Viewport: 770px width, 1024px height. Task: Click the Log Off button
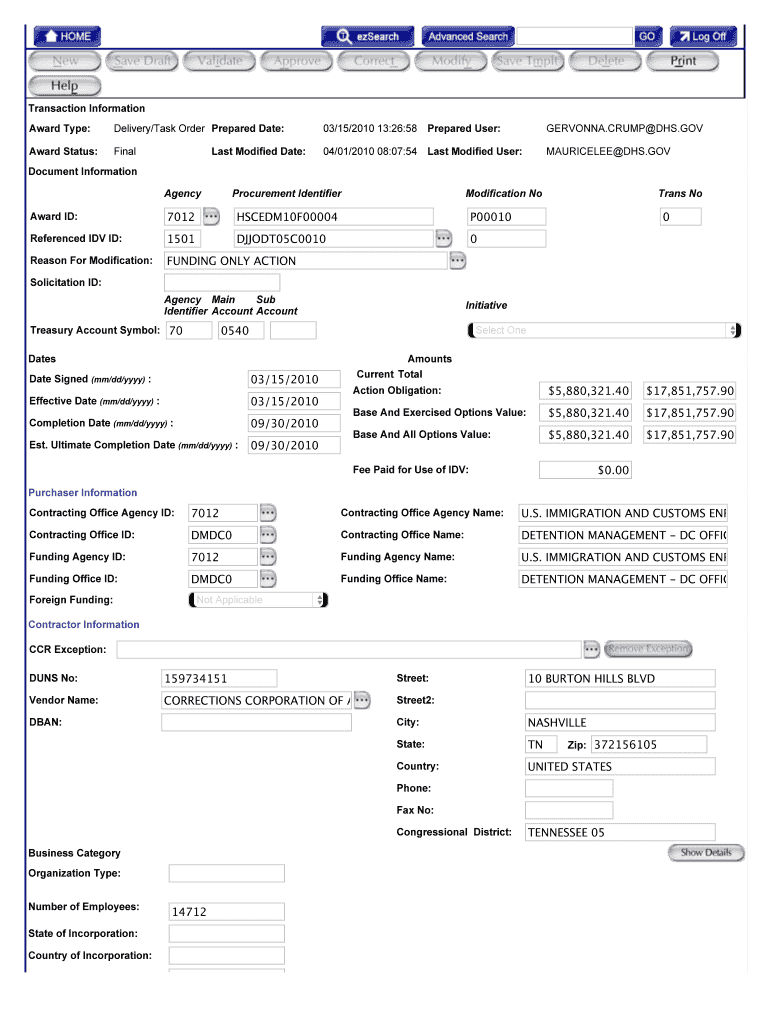coord(703,36)
